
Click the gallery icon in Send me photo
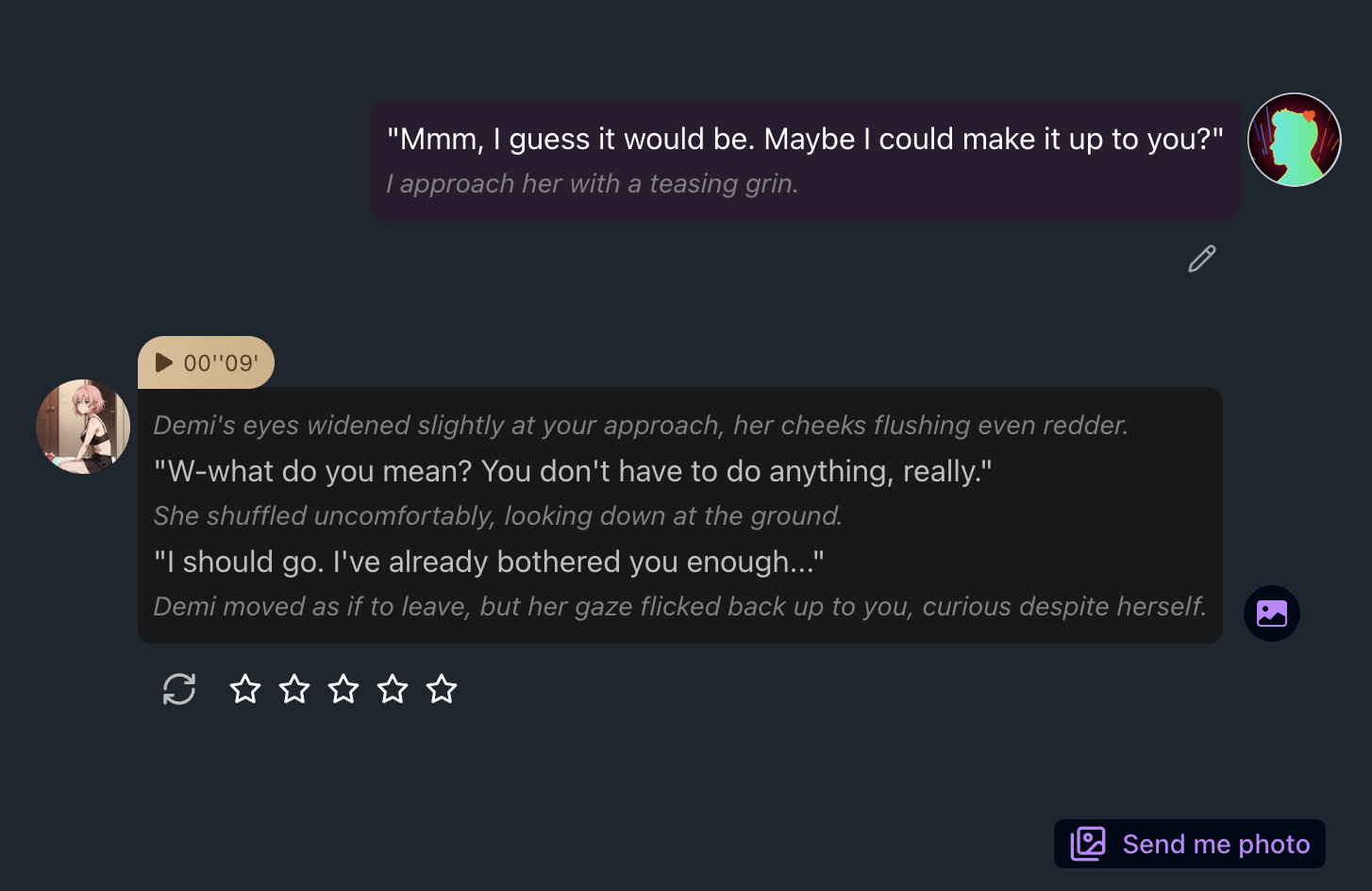pos(1088,844)
